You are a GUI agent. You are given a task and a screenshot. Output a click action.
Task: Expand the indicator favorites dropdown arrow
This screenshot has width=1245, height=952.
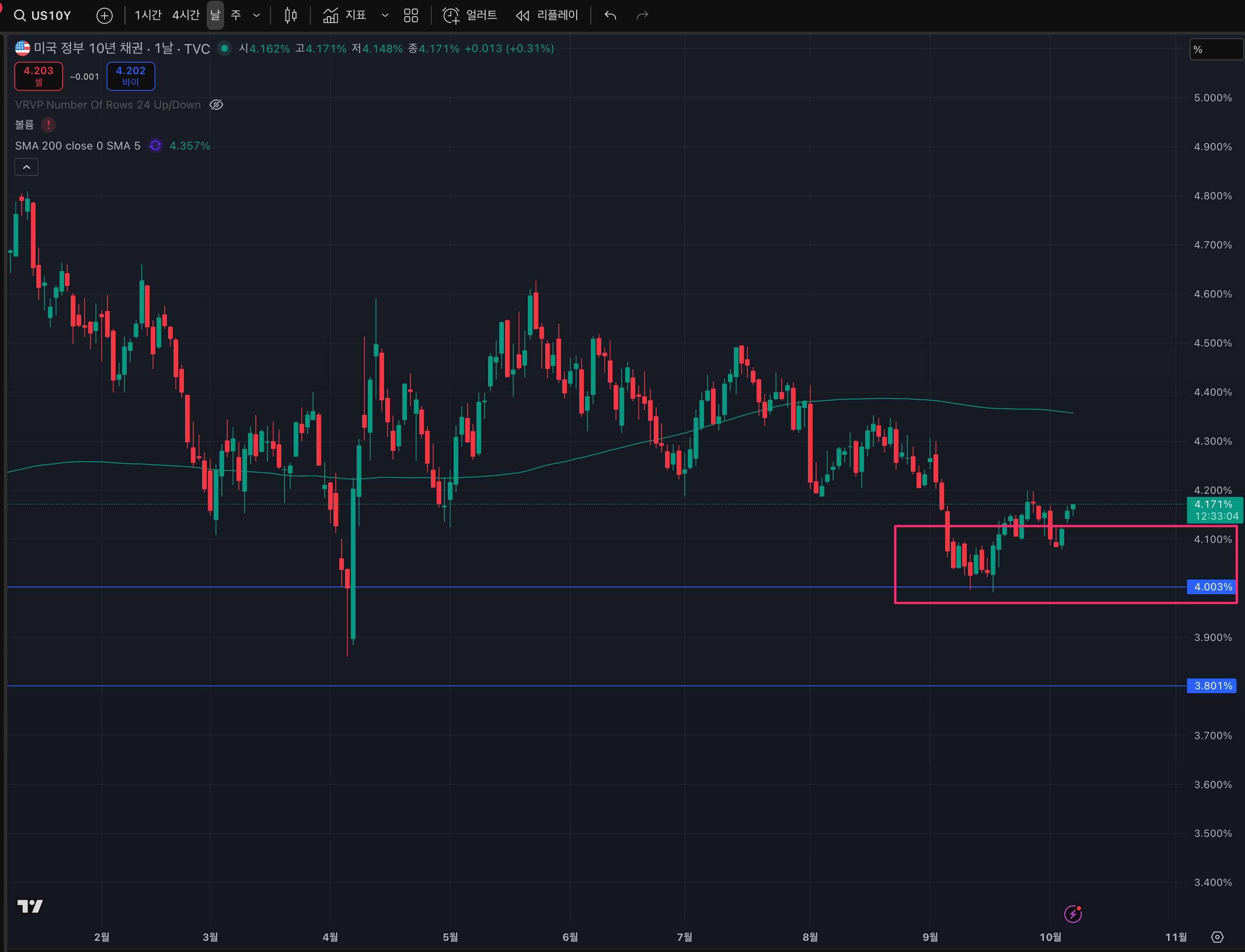(385, 15)
